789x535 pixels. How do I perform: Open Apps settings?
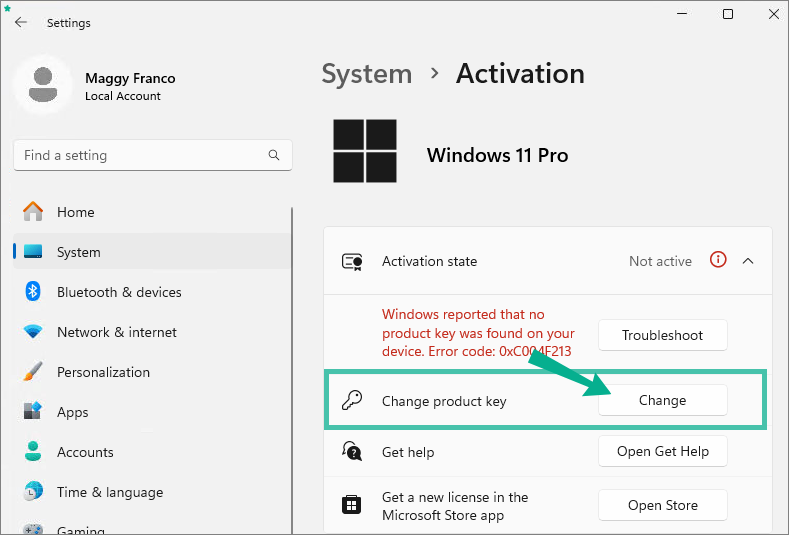pyautogui.click(x=152, y=412)
